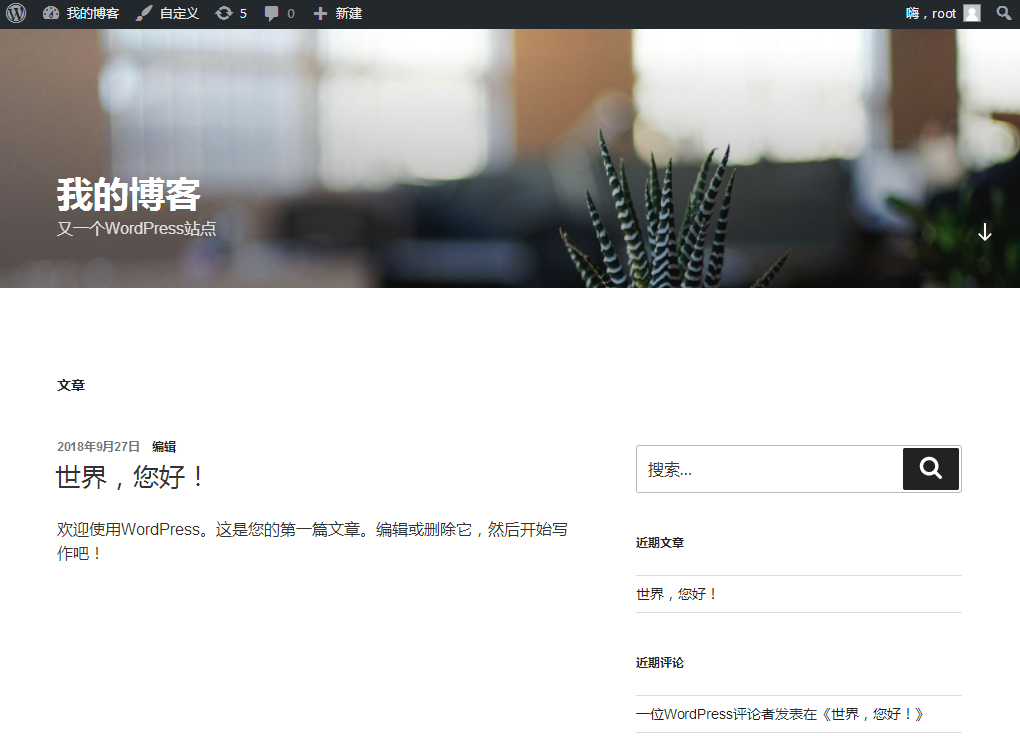Click the post date 2018年9月27日
The height and width of the screenshot is (739, 1020).
pos(98,446)
